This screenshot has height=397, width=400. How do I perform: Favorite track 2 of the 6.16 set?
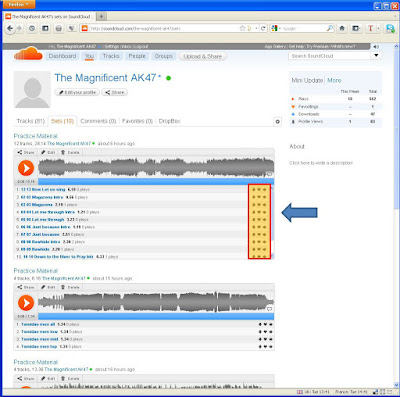coord(265,332)
